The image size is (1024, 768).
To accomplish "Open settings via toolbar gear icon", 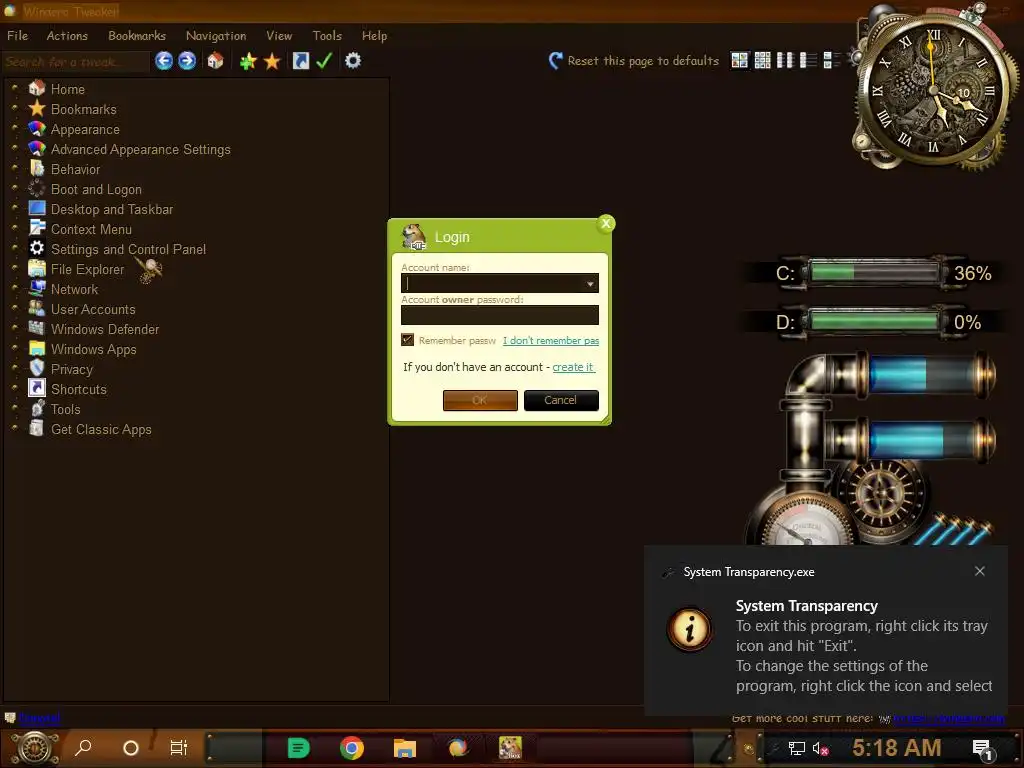I will [353, 61].
